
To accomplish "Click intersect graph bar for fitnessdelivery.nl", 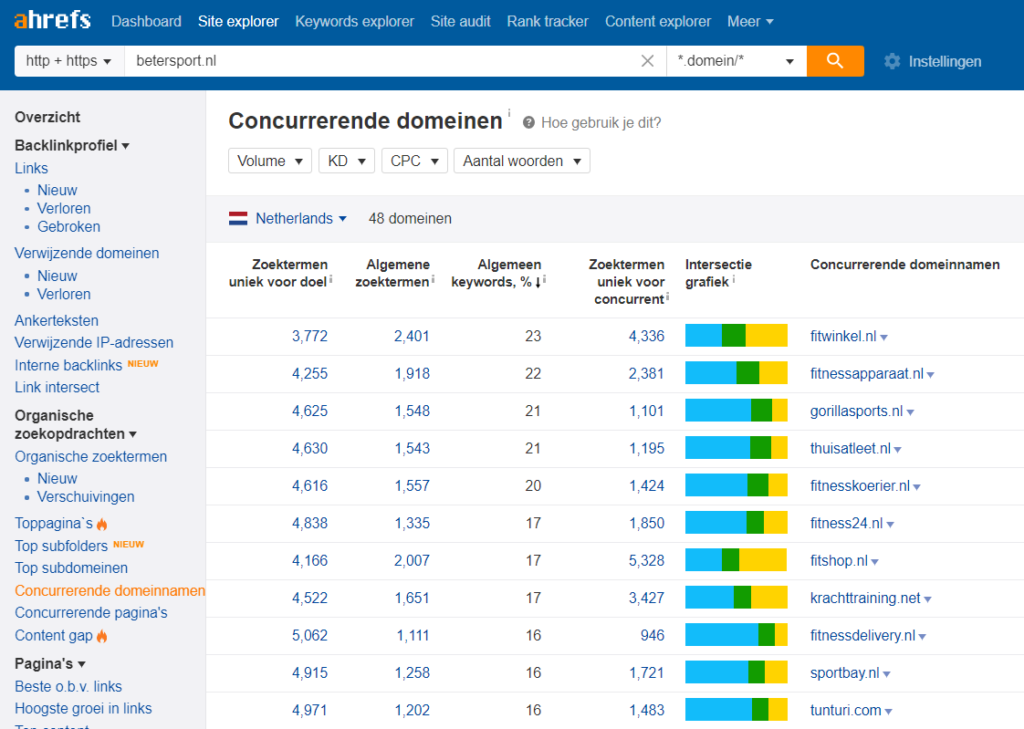I will click(x=736, y=635).
